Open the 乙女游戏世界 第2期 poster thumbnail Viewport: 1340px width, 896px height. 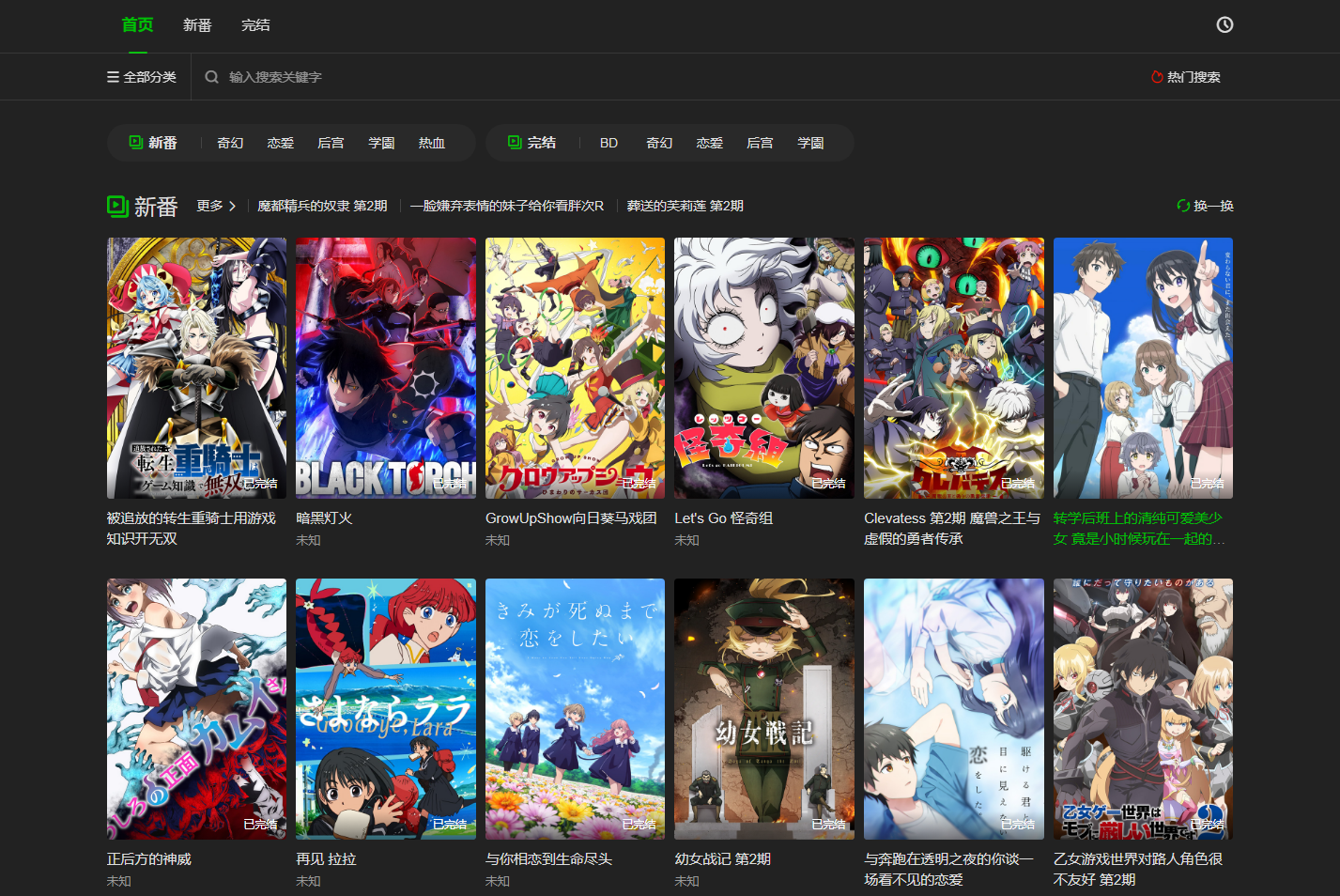[1143, 709]
